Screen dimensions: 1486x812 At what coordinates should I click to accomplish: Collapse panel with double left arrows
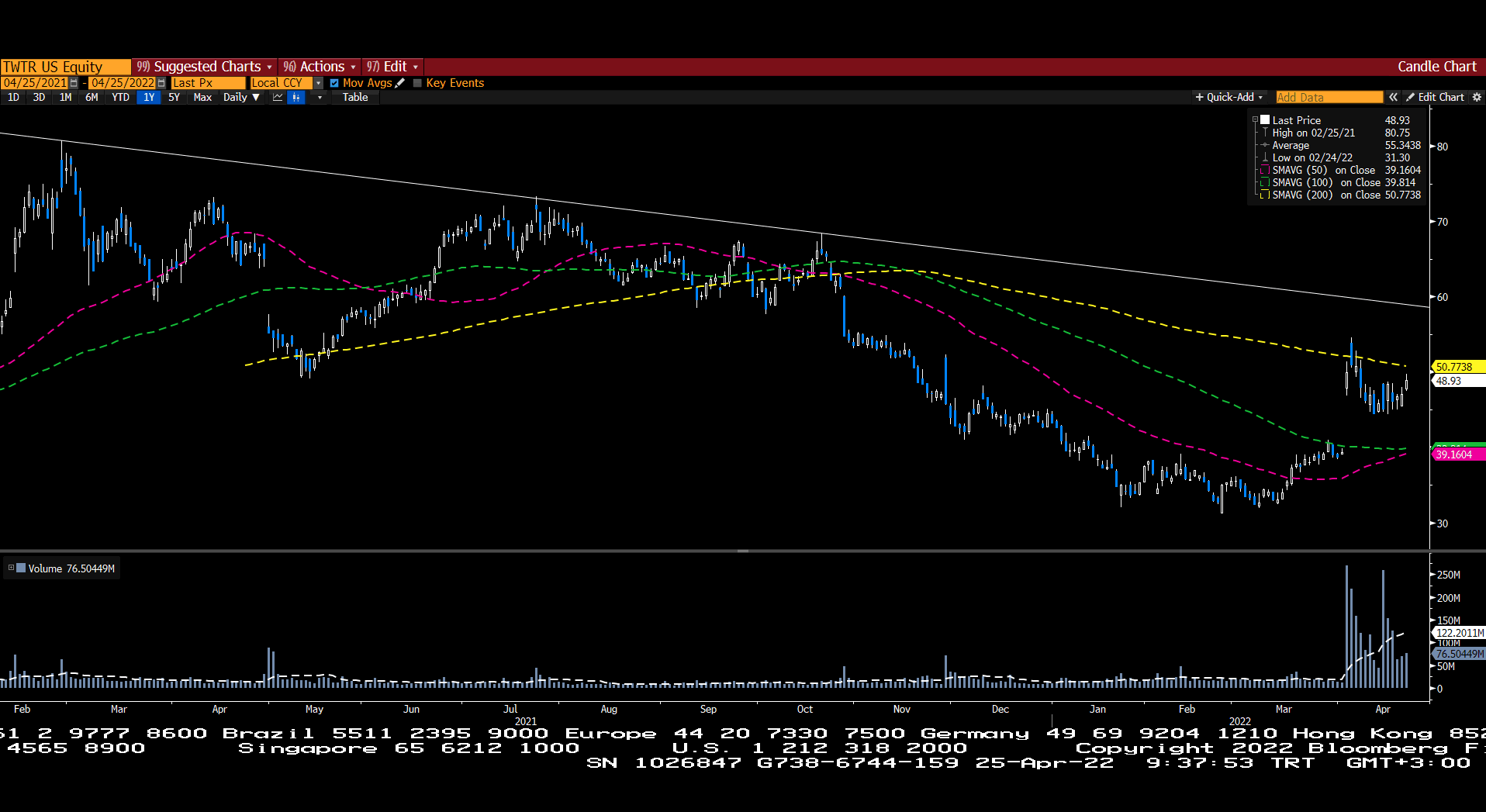point(1394,97)
